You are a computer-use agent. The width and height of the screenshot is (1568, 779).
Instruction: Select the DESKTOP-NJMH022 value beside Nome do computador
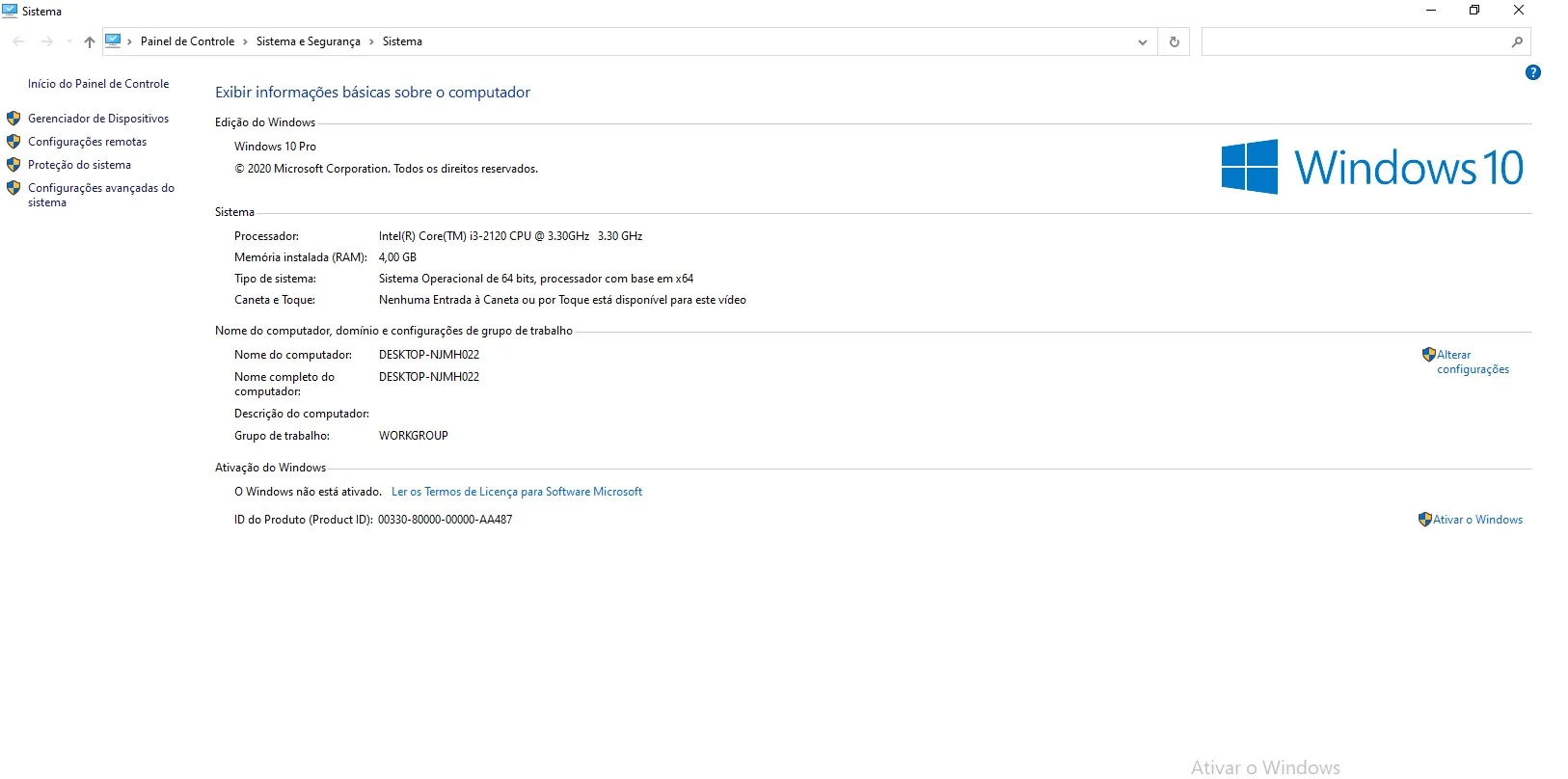point(429,355)
